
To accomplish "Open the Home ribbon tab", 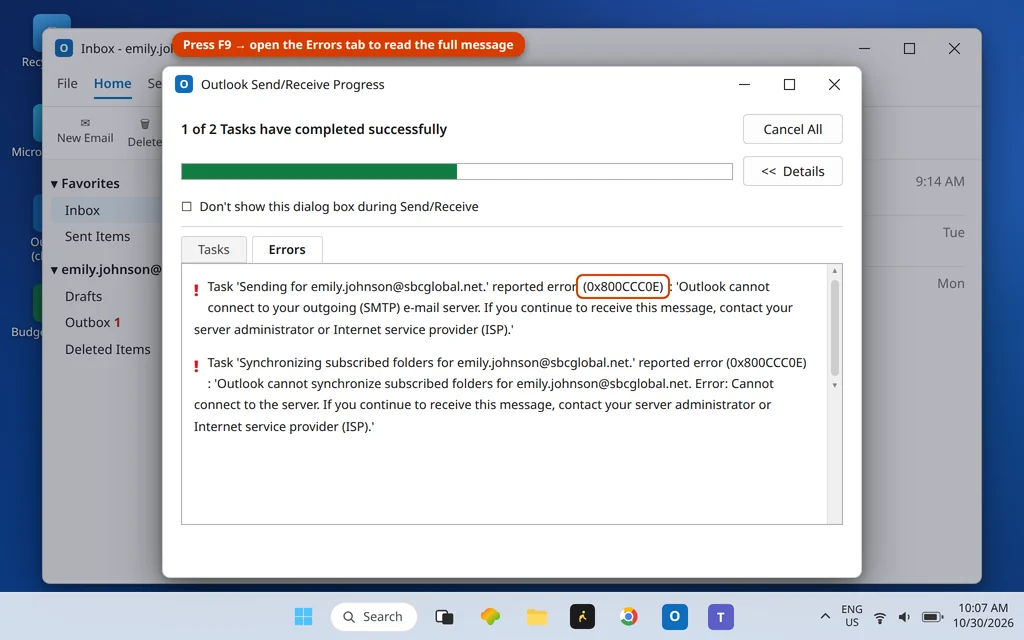I will point(112,84).
